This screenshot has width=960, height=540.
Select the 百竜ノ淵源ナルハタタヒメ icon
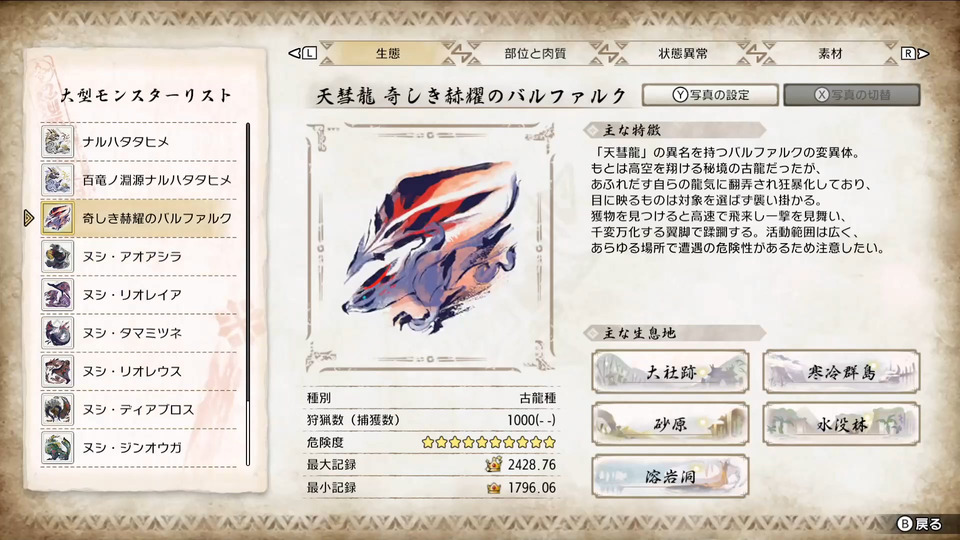(x=58, y=179)
